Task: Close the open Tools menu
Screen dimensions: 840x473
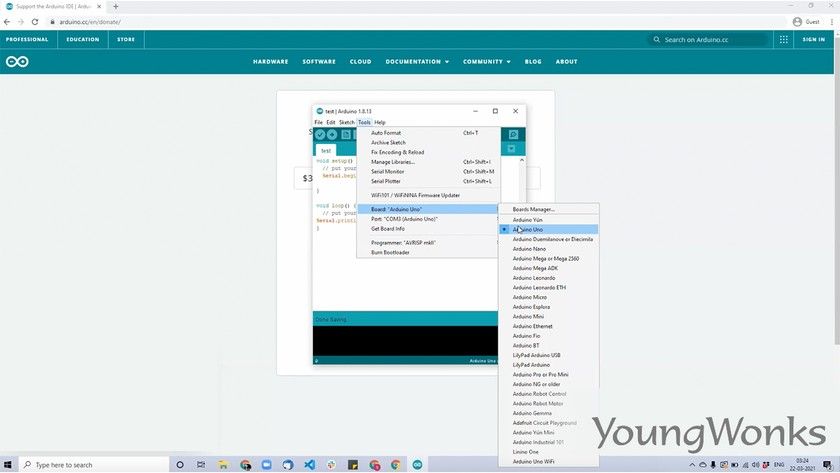Action: click(x=364, y=123)
